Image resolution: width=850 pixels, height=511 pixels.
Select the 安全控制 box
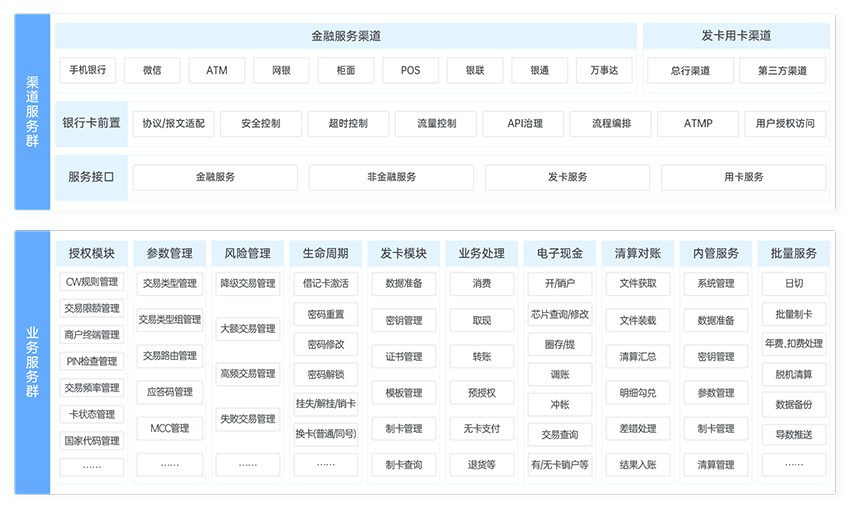261,124
